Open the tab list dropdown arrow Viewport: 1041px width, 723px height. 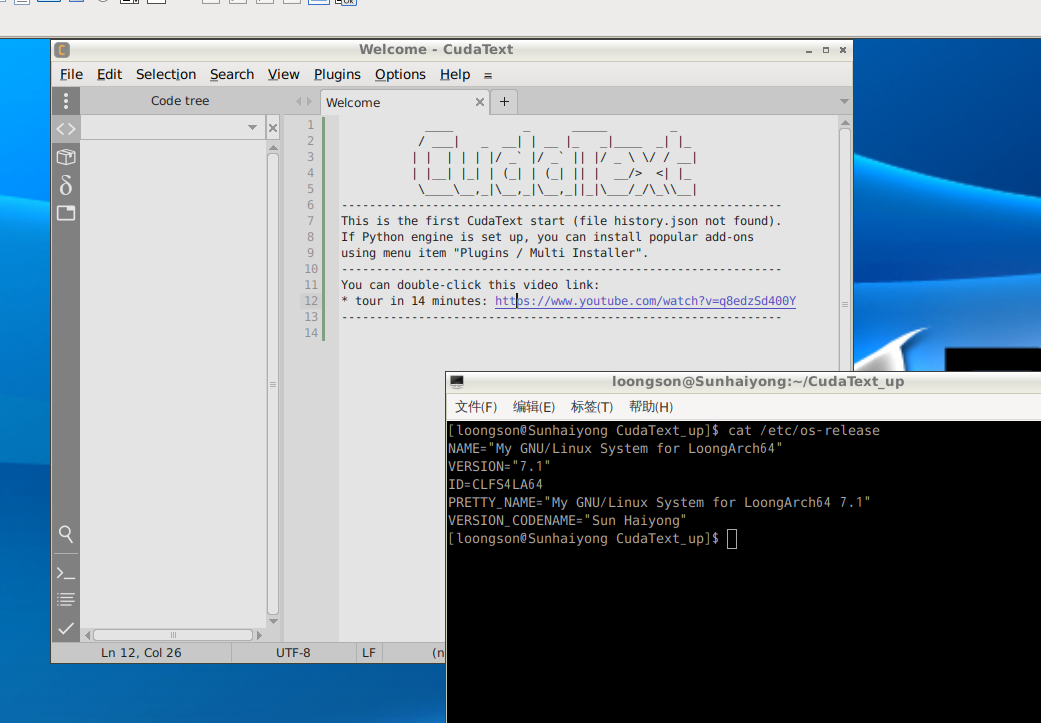coord(844,102)
